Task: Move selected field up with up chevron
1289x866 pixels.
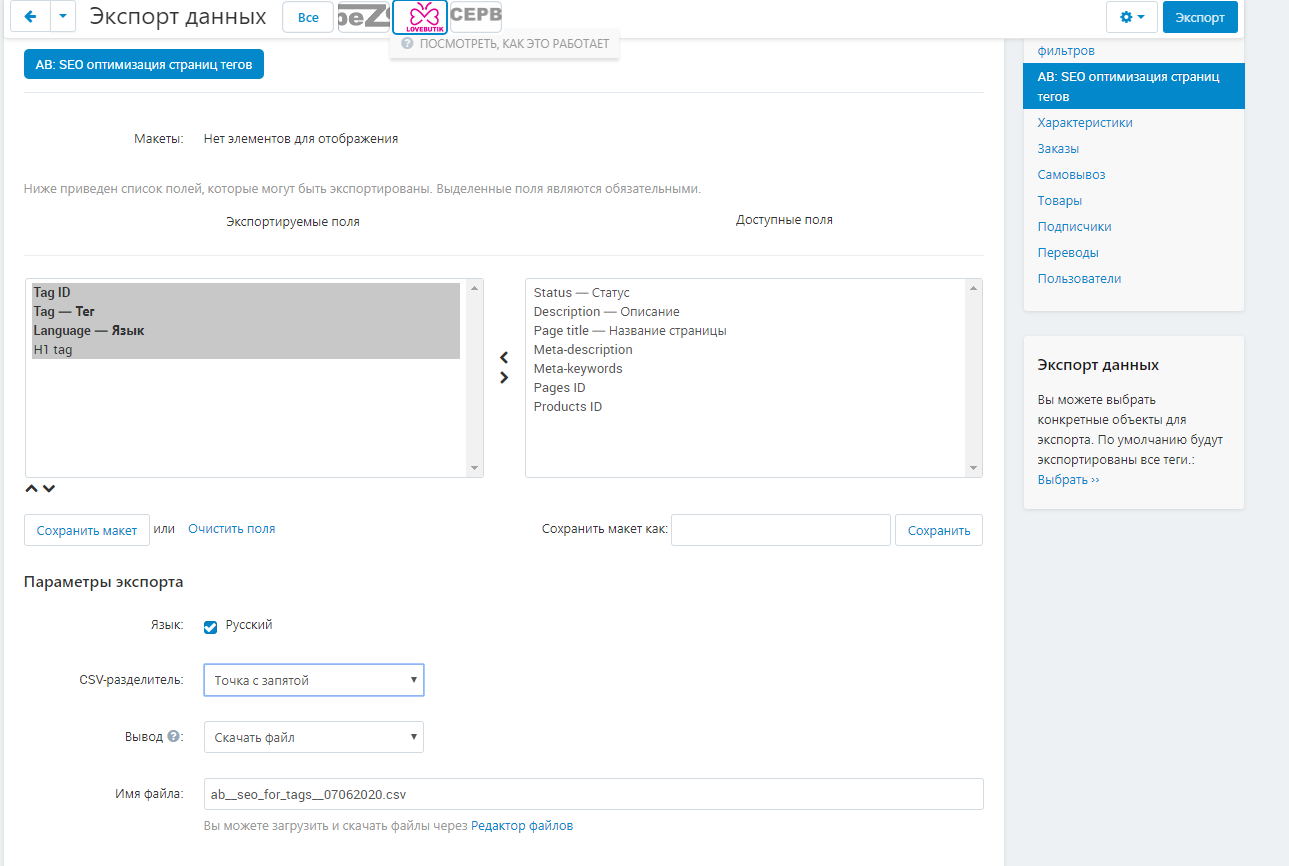Action: pyautogui.click(x=31, y=489)
